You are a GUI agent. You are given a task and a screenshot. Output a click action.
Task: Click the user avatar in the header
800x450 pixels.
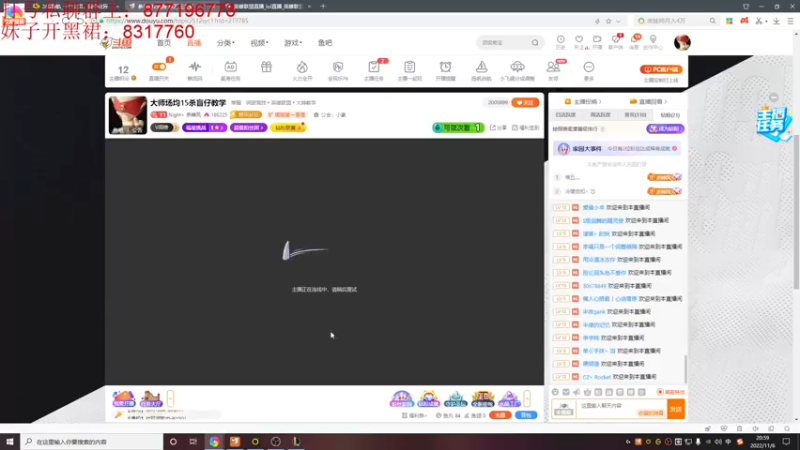click(x=682, y=42)
